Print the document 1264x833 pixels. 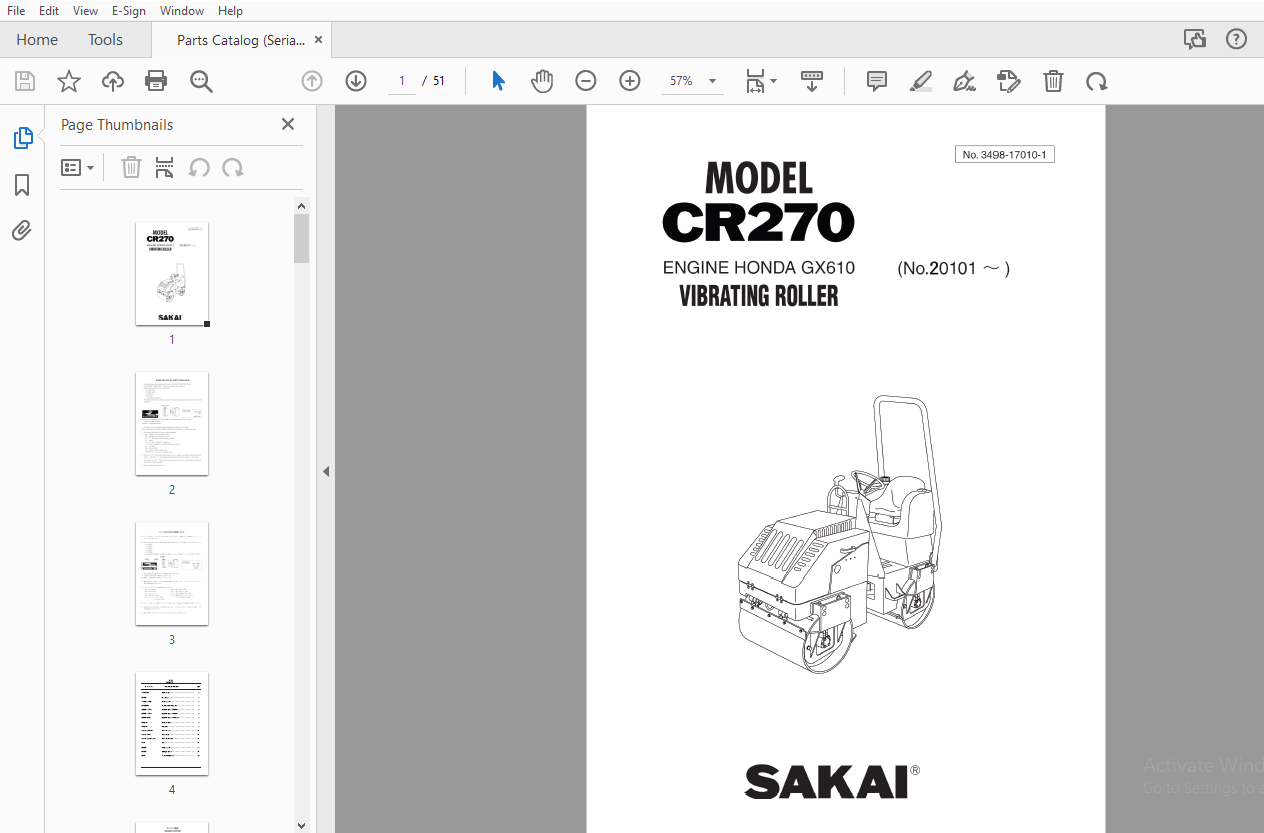click(156, 81)
